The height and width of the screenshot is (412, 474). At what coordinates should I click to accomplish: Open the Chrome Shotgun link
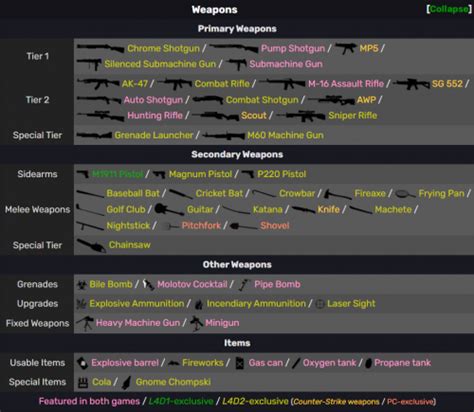click(163, 49)
